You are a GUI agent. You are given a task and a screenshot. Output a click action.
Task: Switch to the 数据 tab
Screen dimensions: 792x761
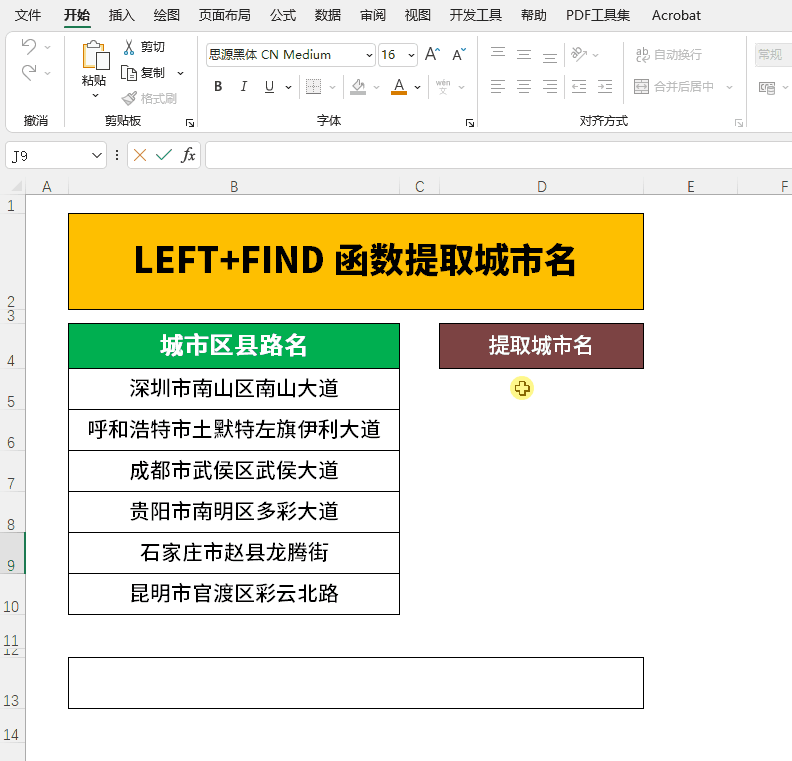pos(328,15)
